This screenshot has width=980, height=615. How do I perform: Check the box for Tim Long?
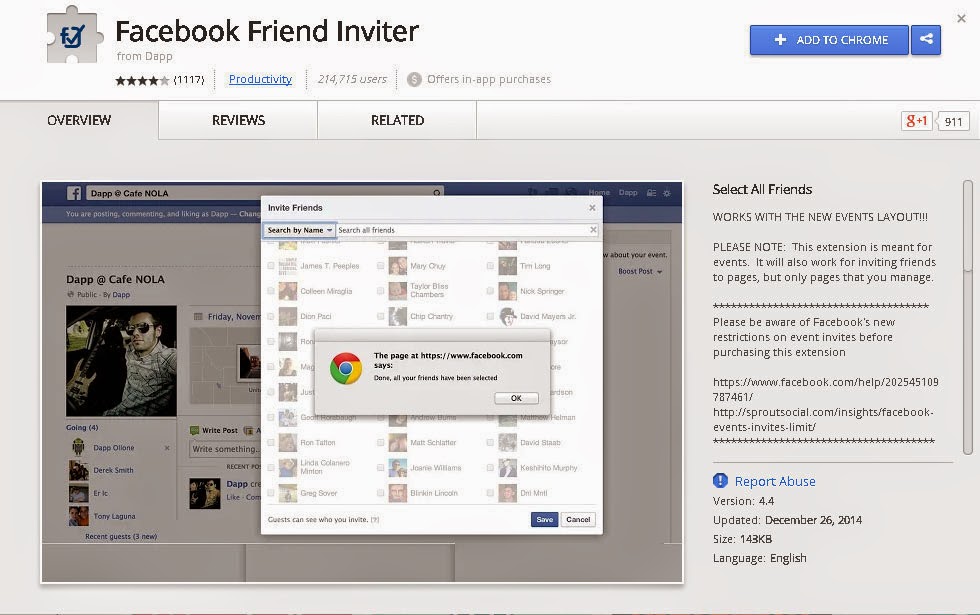tap(490, 266)
